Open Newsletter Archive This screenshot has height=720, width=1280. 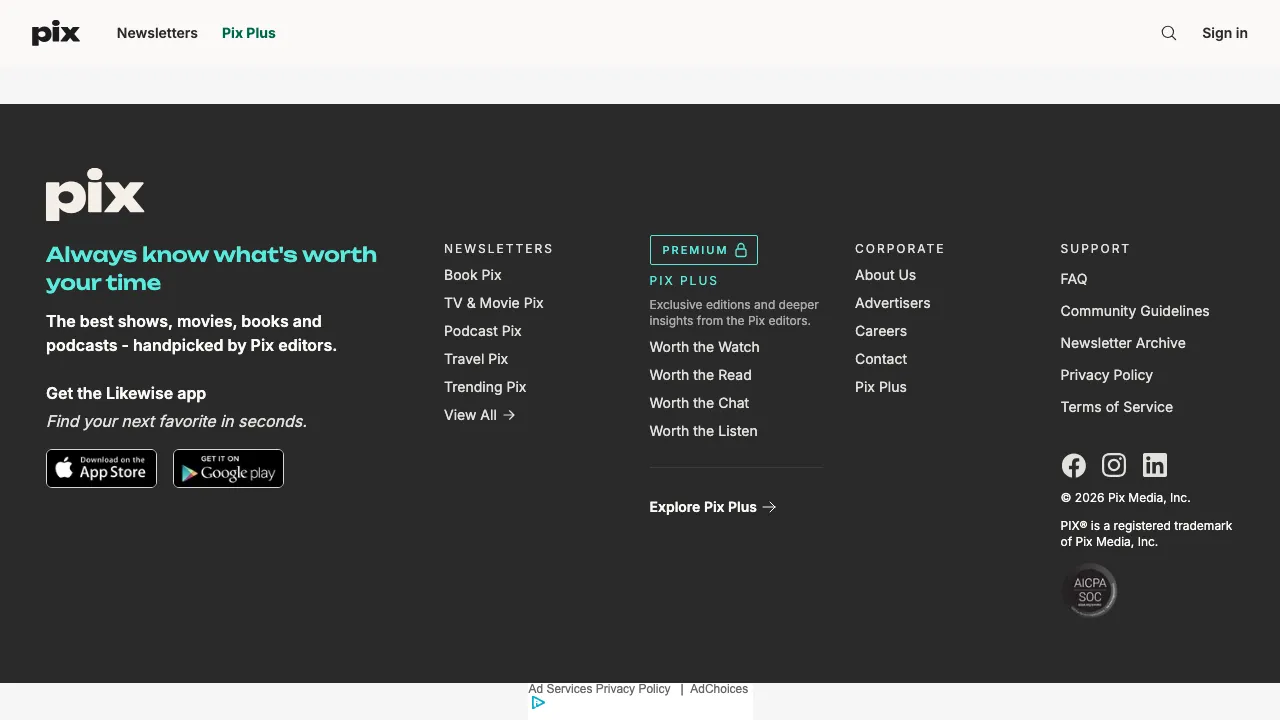tap(1123, 343)
